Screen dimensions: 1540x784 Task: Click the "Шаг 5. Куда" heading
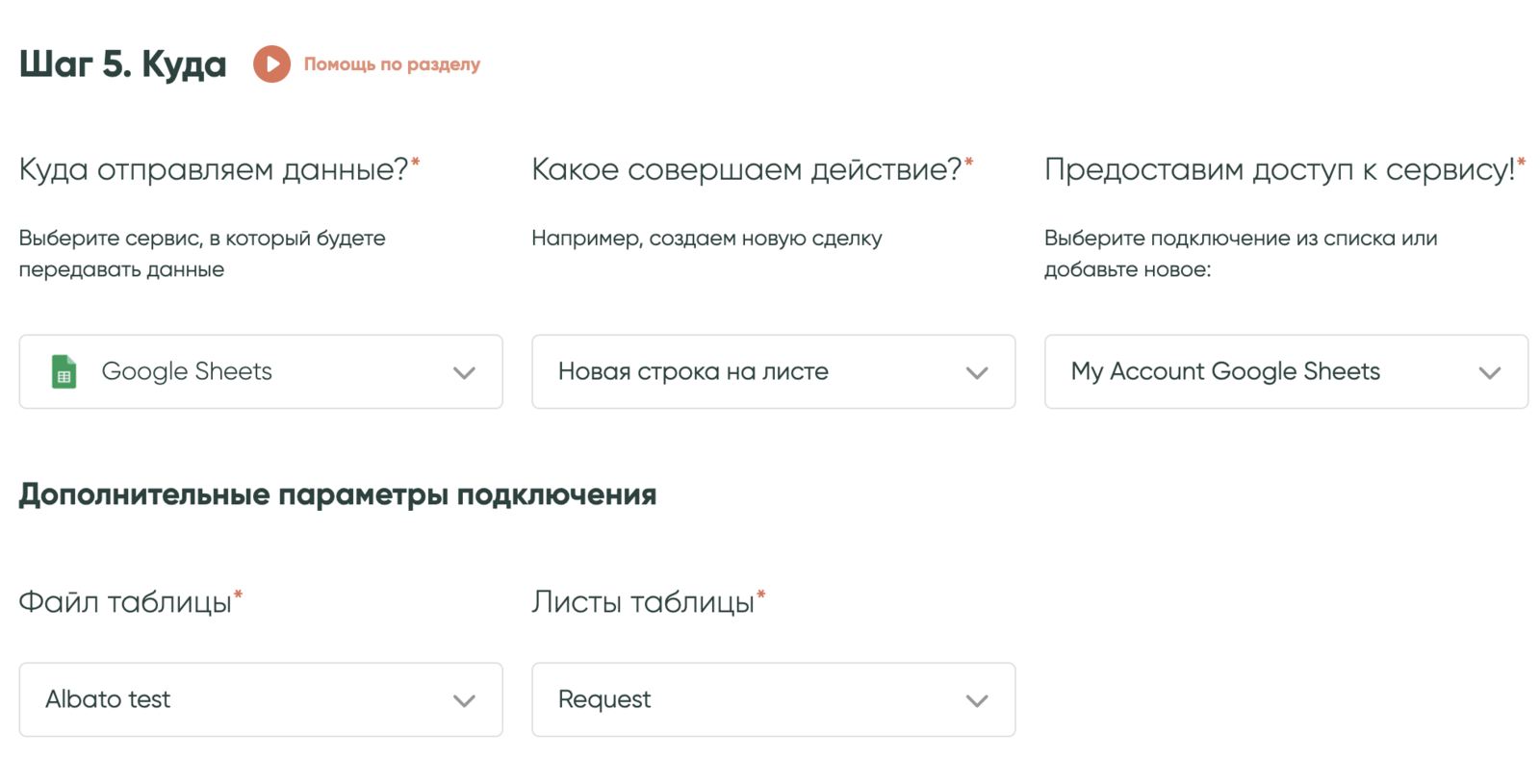[x=122, y=64]
